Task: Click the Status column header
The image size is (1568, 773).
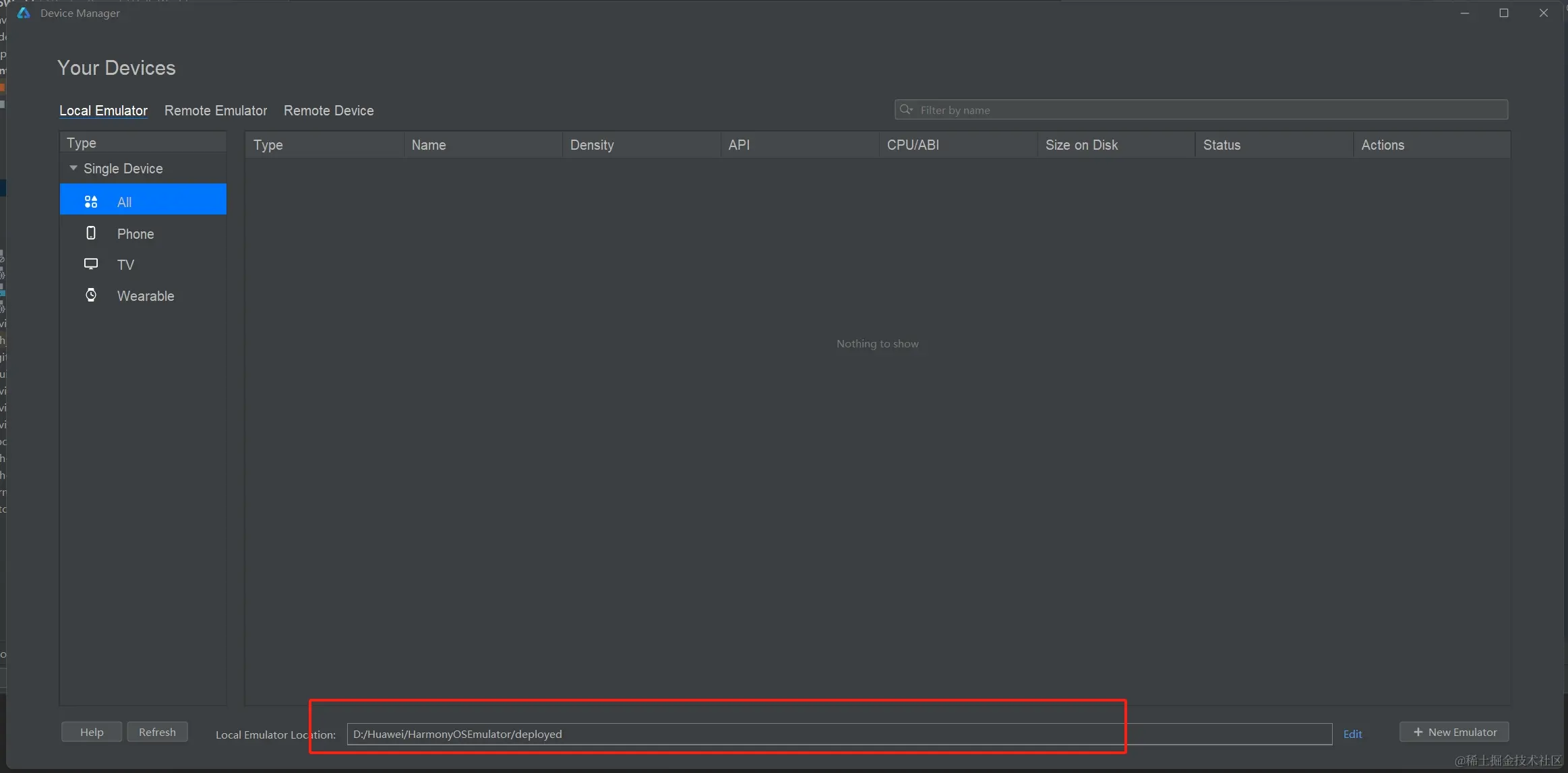Action: (x=1222, y=145)
